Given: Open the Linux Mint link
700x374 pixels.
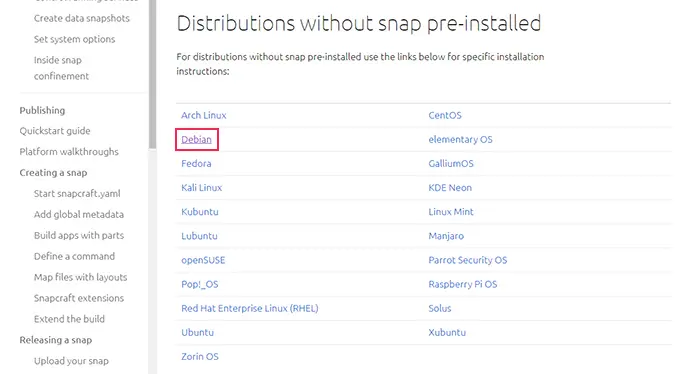Looking at the screenshot, I should (450, 212).
